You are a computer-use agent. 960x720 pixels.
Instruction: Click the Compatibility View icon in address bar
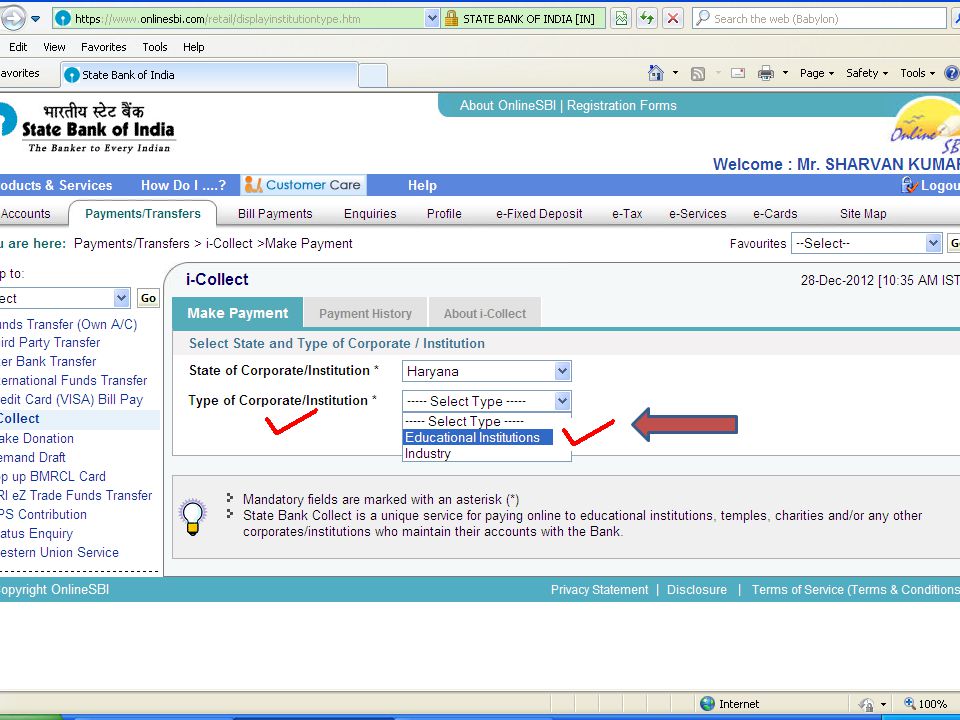[621, 18]
